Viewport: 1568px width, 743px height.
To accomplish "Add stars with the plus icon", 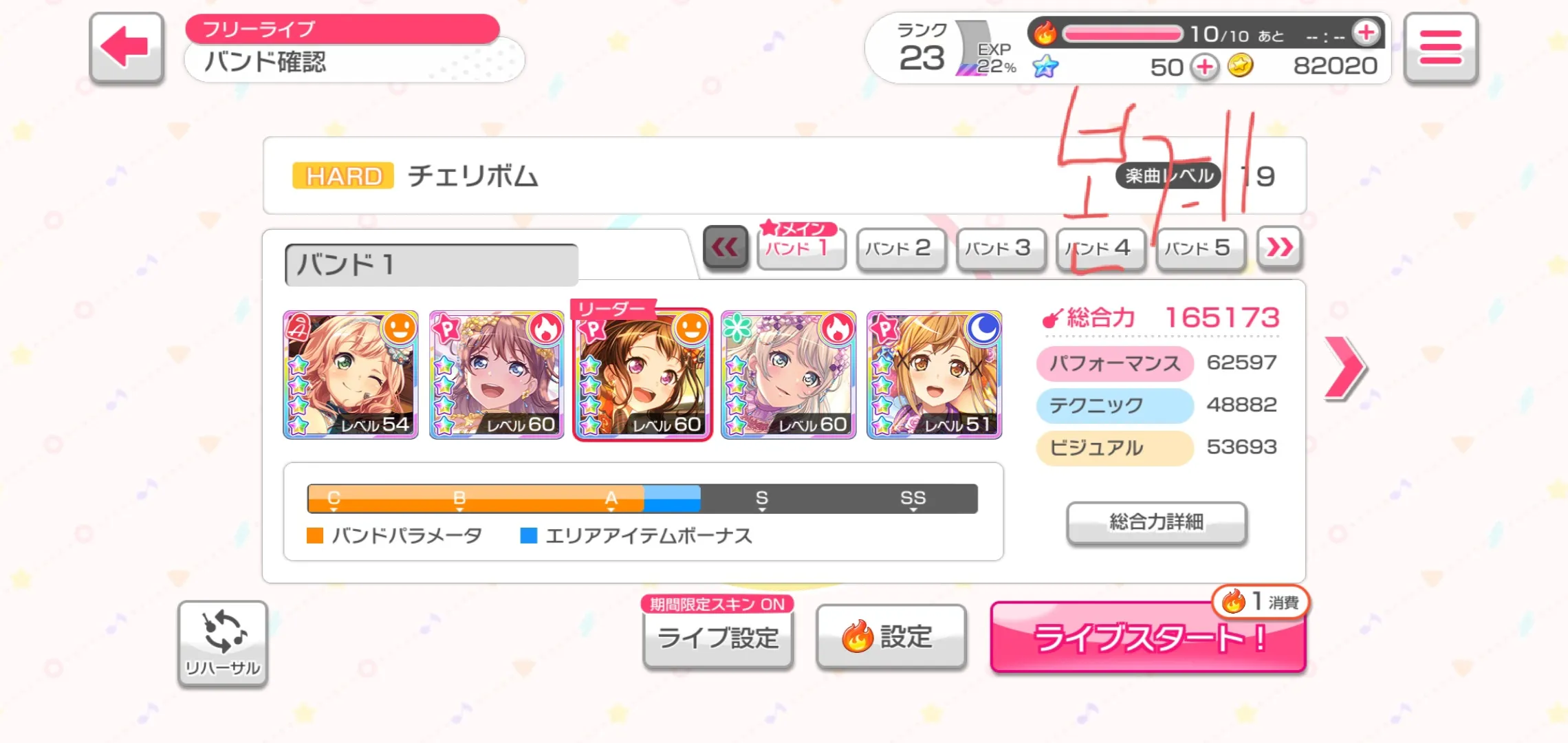I will click(x=1204, y=67).
